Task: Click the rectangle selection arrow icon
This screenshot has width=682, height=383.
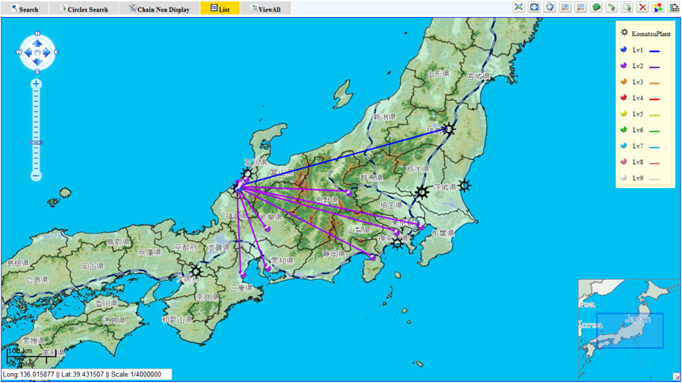Action: click(x=627, y=7)
